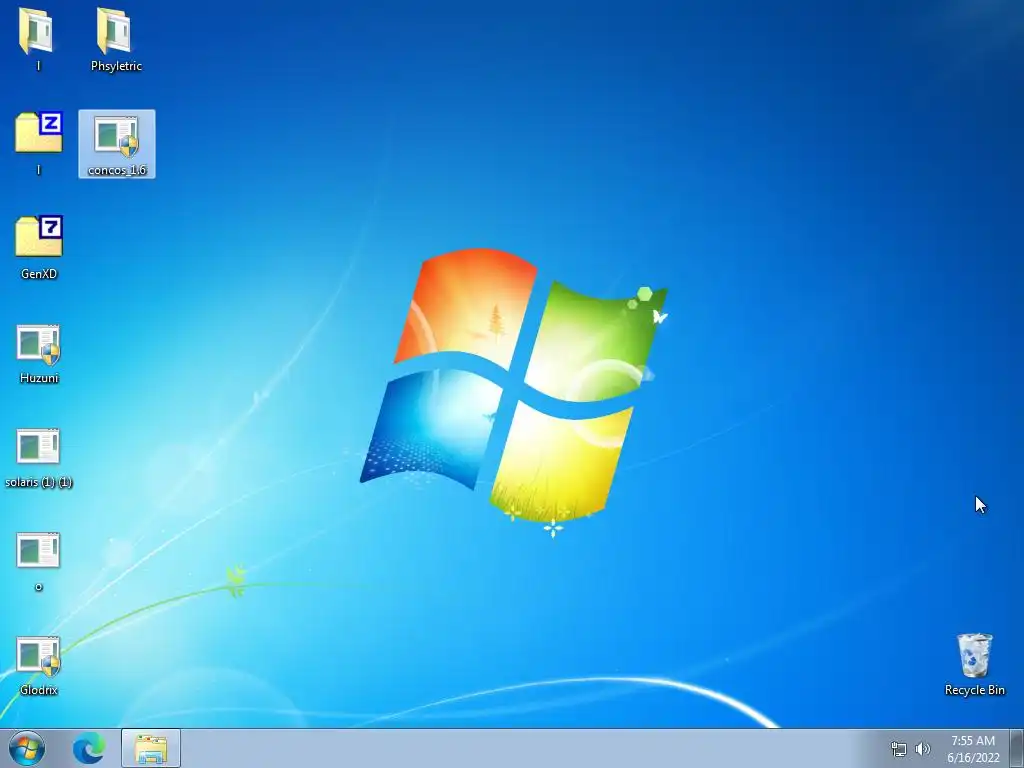Screen dimensions: 1024x768
Task: Open the Windows Start menu orb
Action: (x=27, y=748)
